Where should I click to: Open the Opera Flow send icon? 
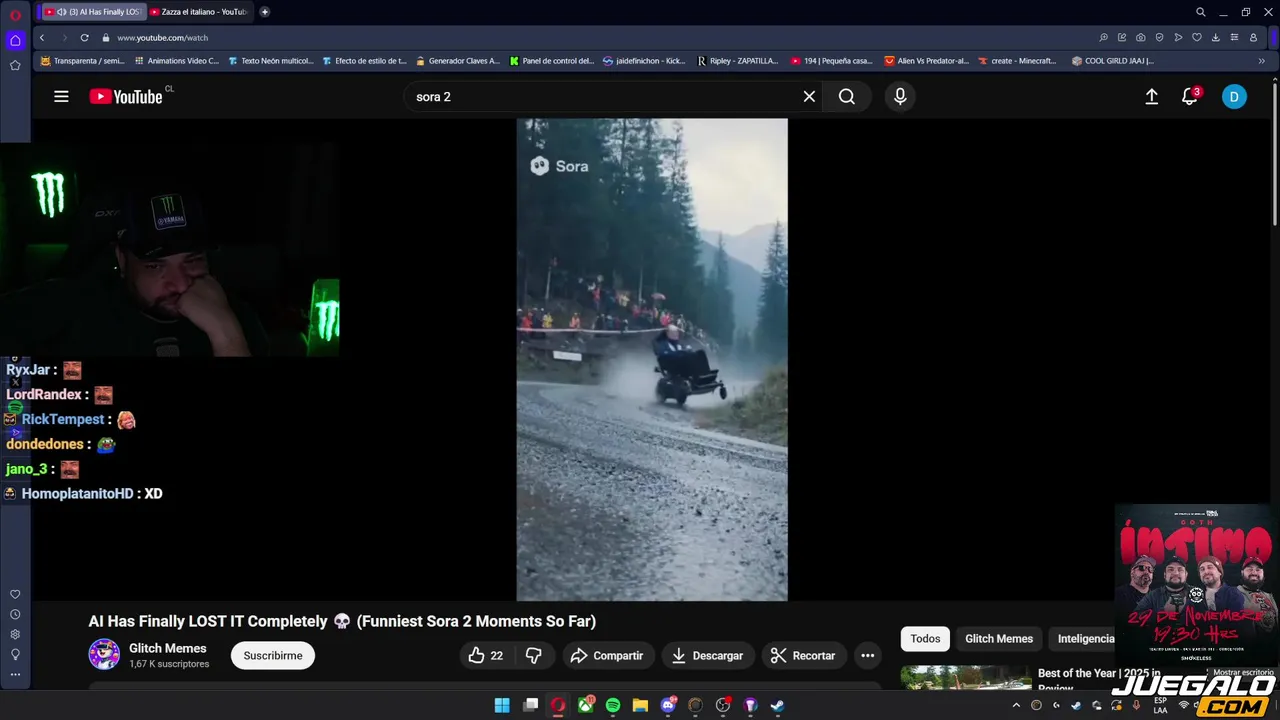pos(1178,37)
